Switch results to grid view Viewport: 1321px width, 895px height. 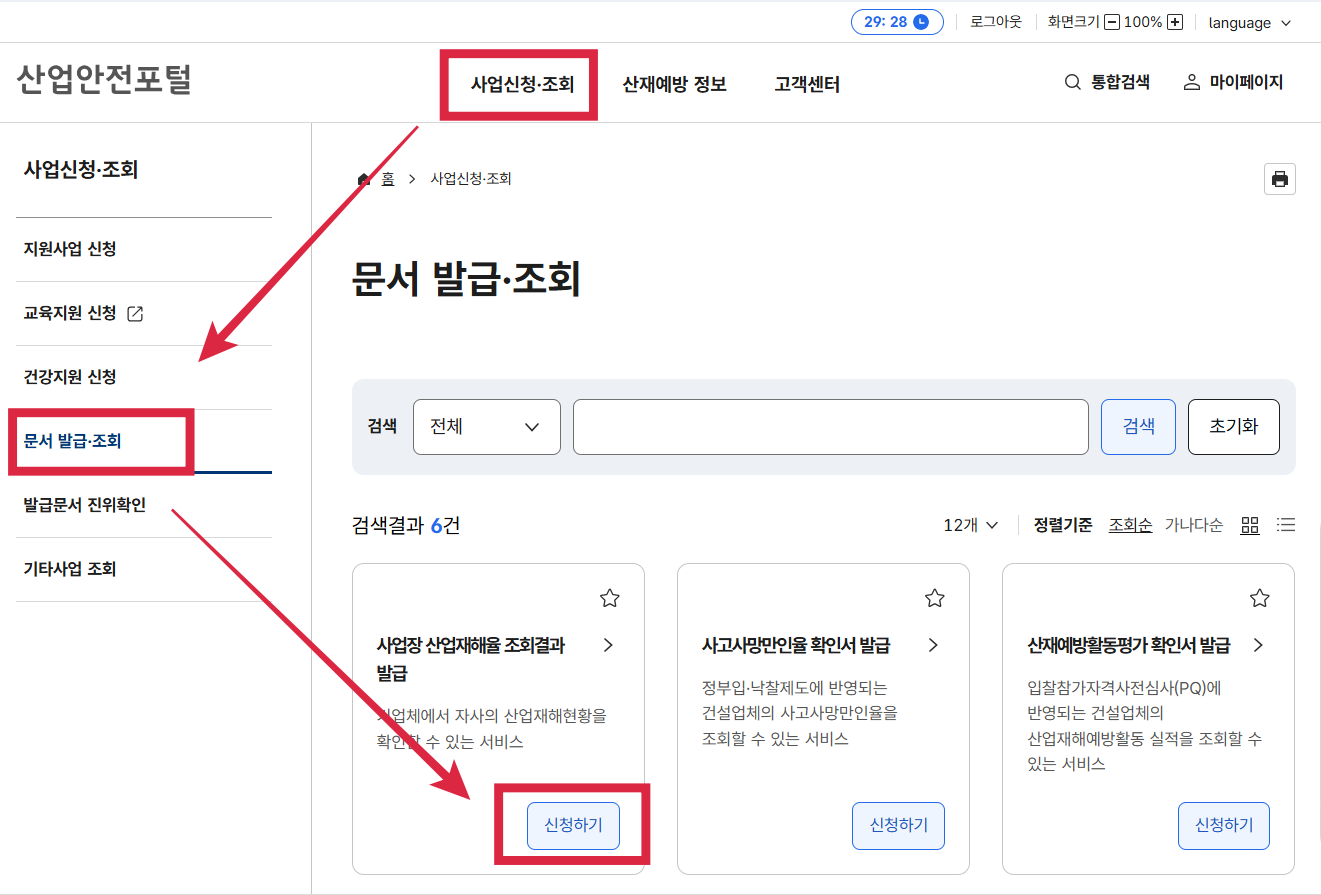pyautogui.click(x=1249, y=524)
